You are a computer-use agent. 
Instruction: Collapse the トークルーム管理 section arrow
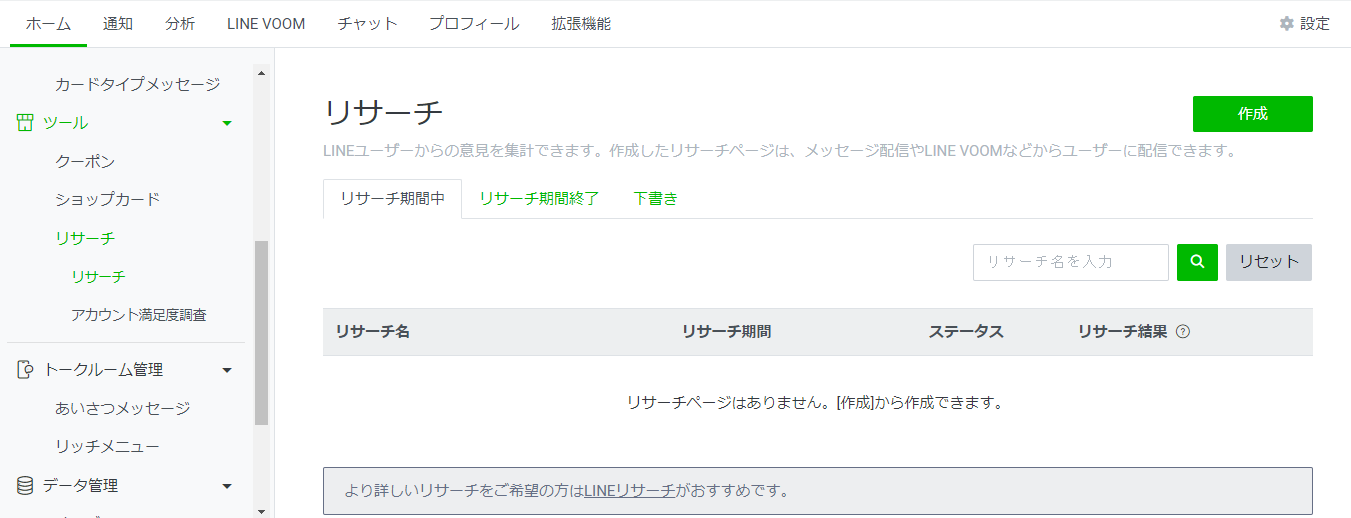(x=227, y=370)
